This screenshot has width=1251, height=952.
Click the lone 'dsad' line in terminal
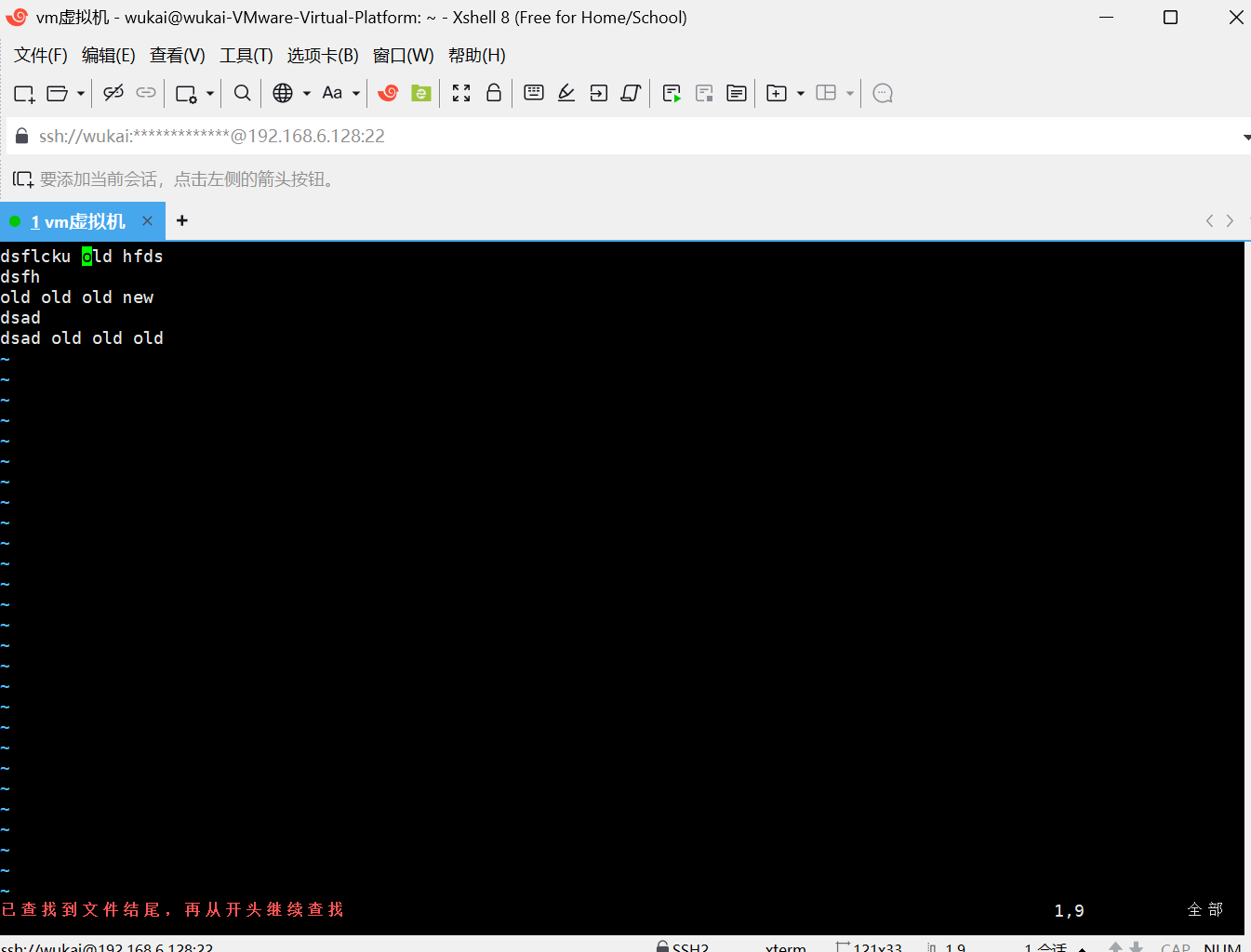pyautogui.click(x=20, y=318)
